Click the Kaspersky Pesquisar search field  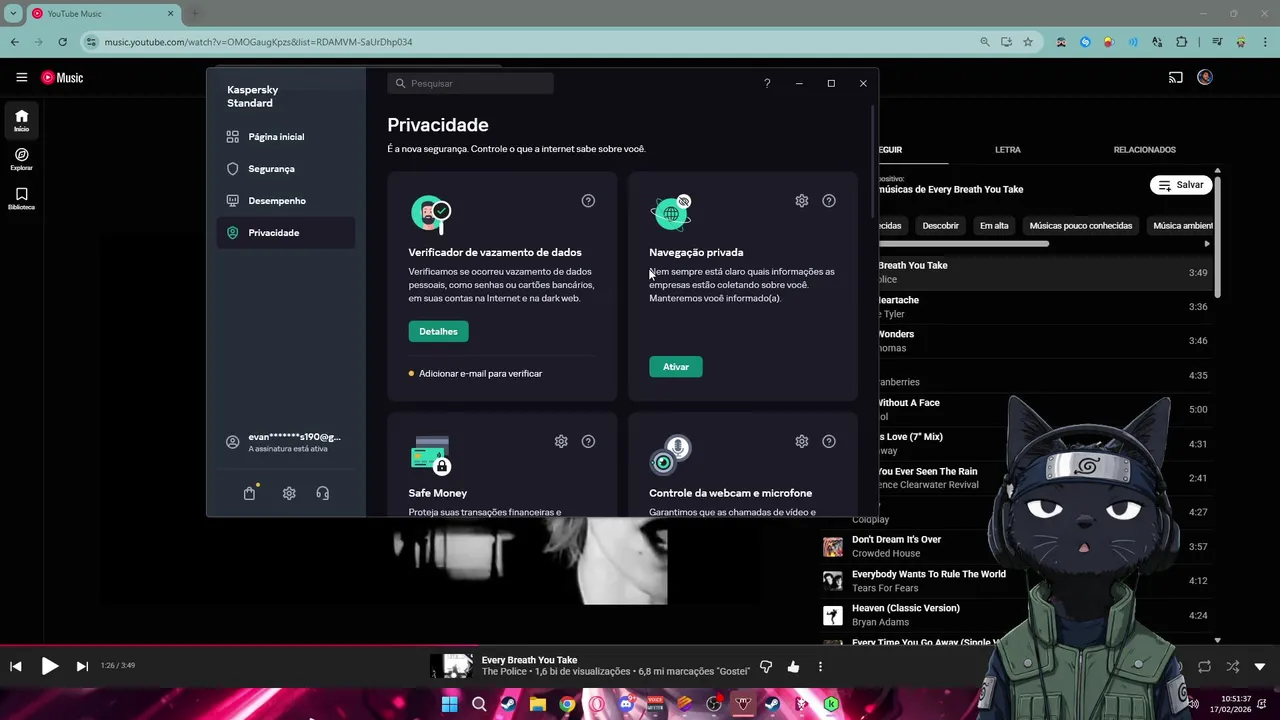[471, 84]
